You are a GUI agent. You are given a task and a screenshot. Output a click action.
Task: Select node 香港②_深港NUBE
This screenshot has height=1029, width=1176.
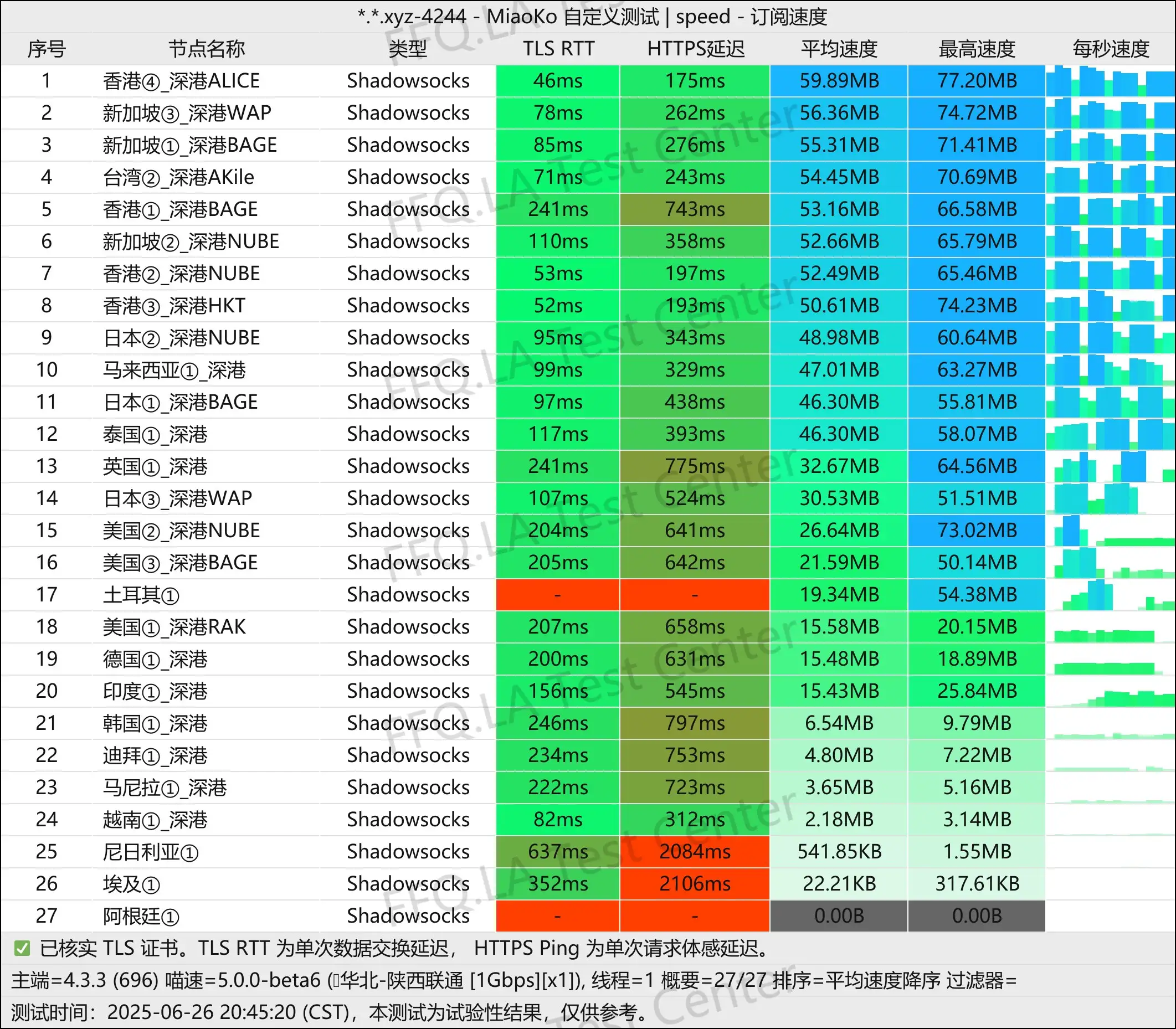pos(181,274)
